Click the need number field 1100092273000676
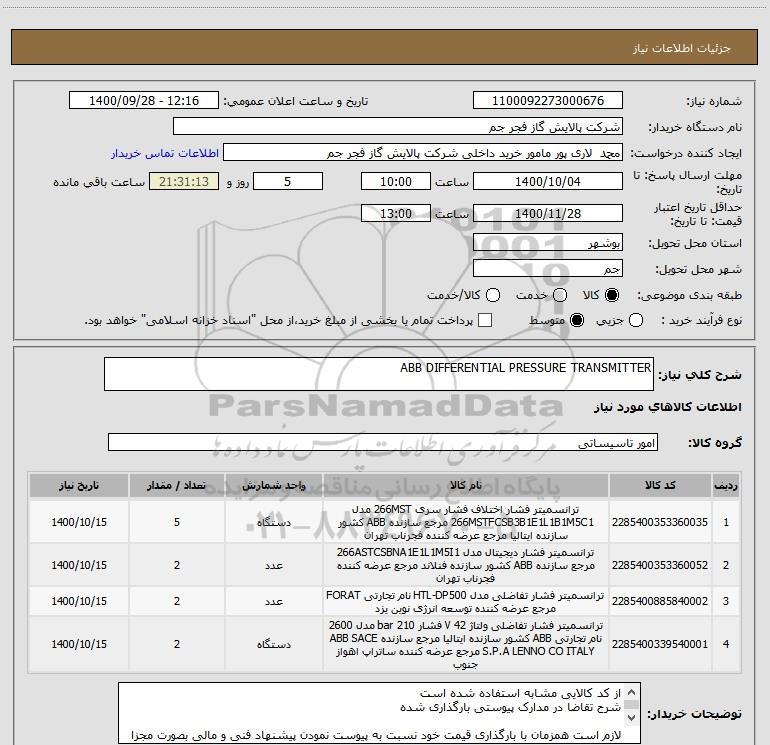Screen dimensions: 770x745 (548, 101)
